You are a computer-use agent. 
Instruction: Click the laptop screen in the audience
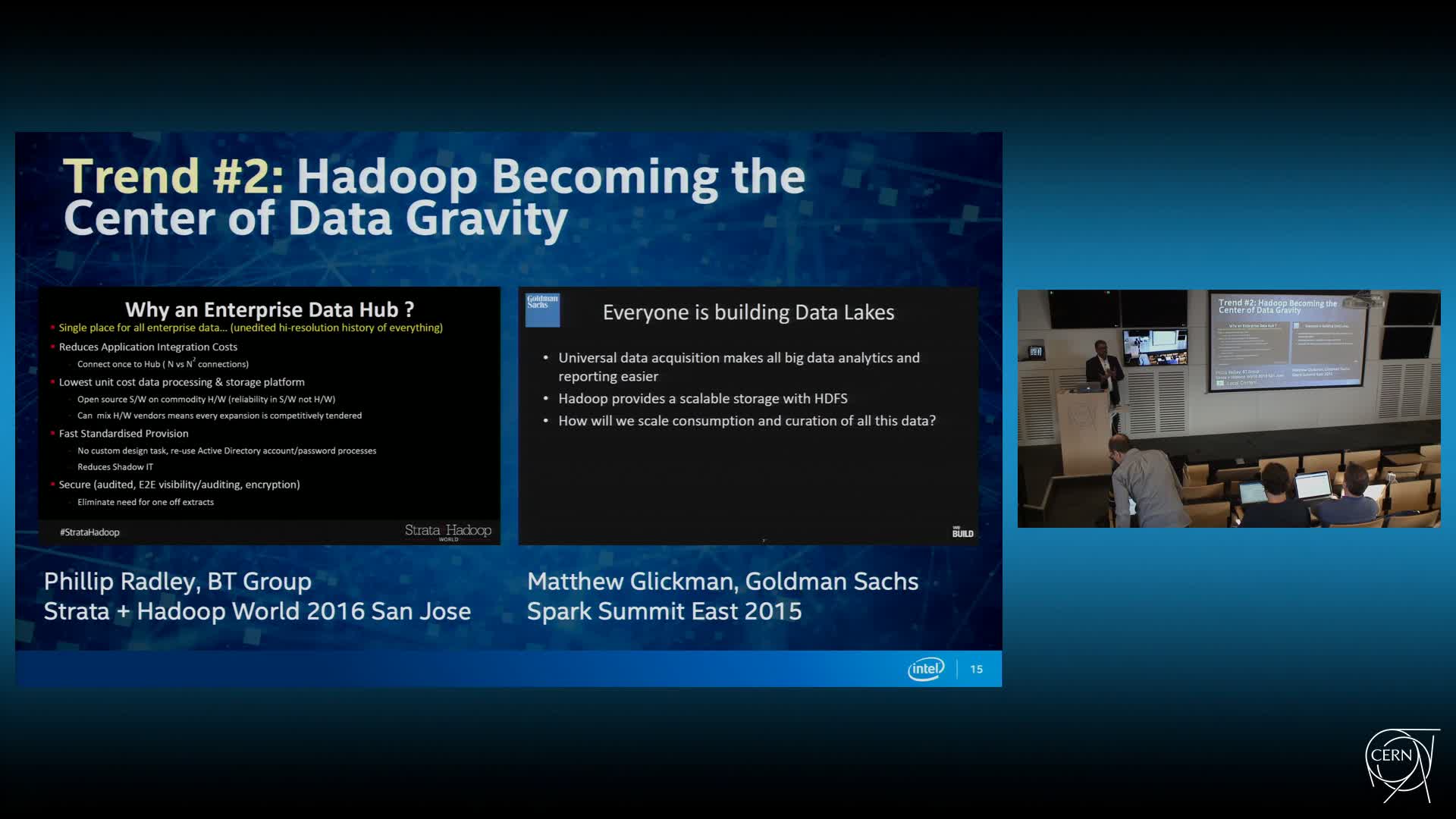1313,485
